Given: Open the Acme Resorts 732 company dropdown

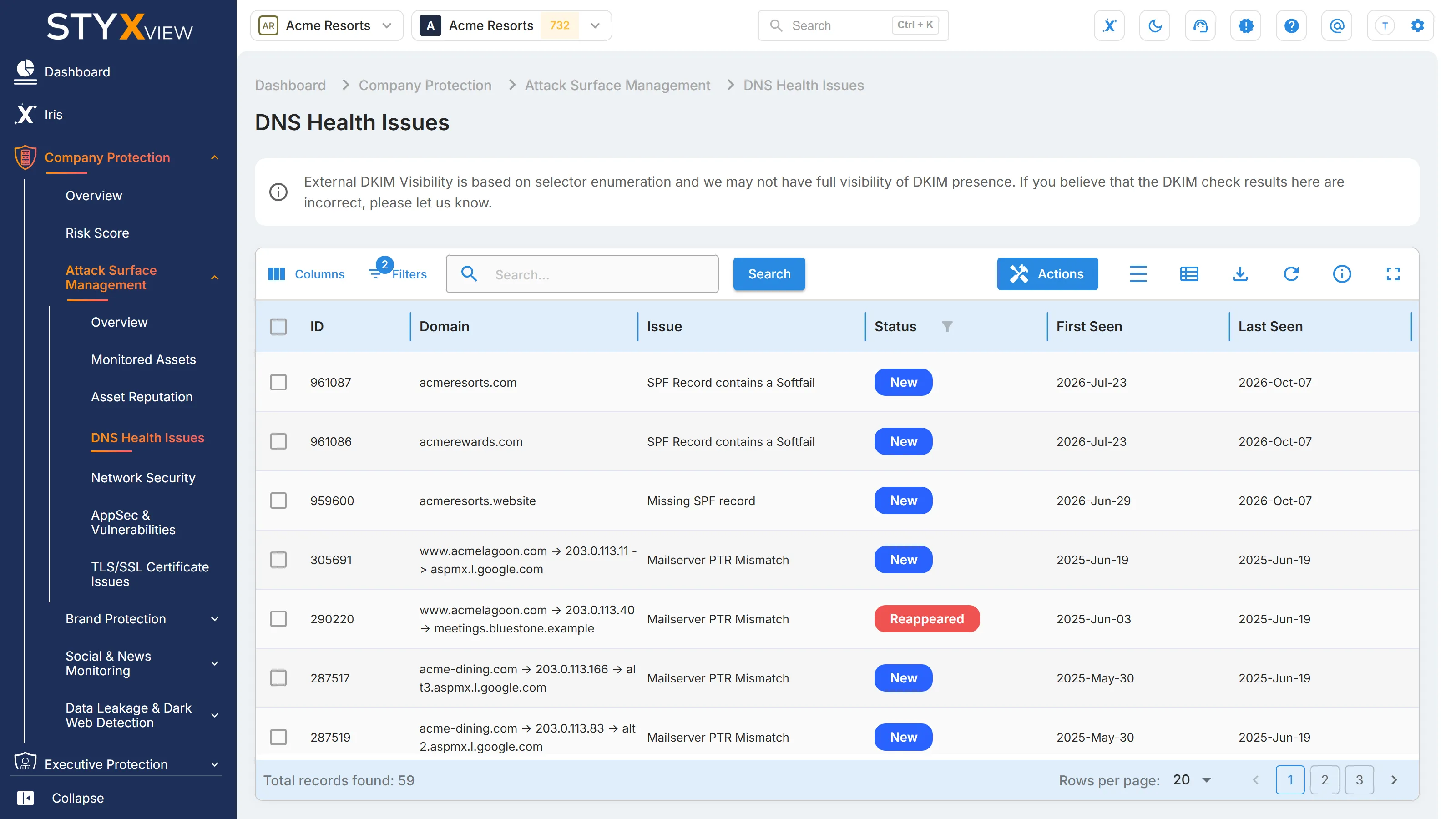Looking at the screenshot, I should click(511, 25).
